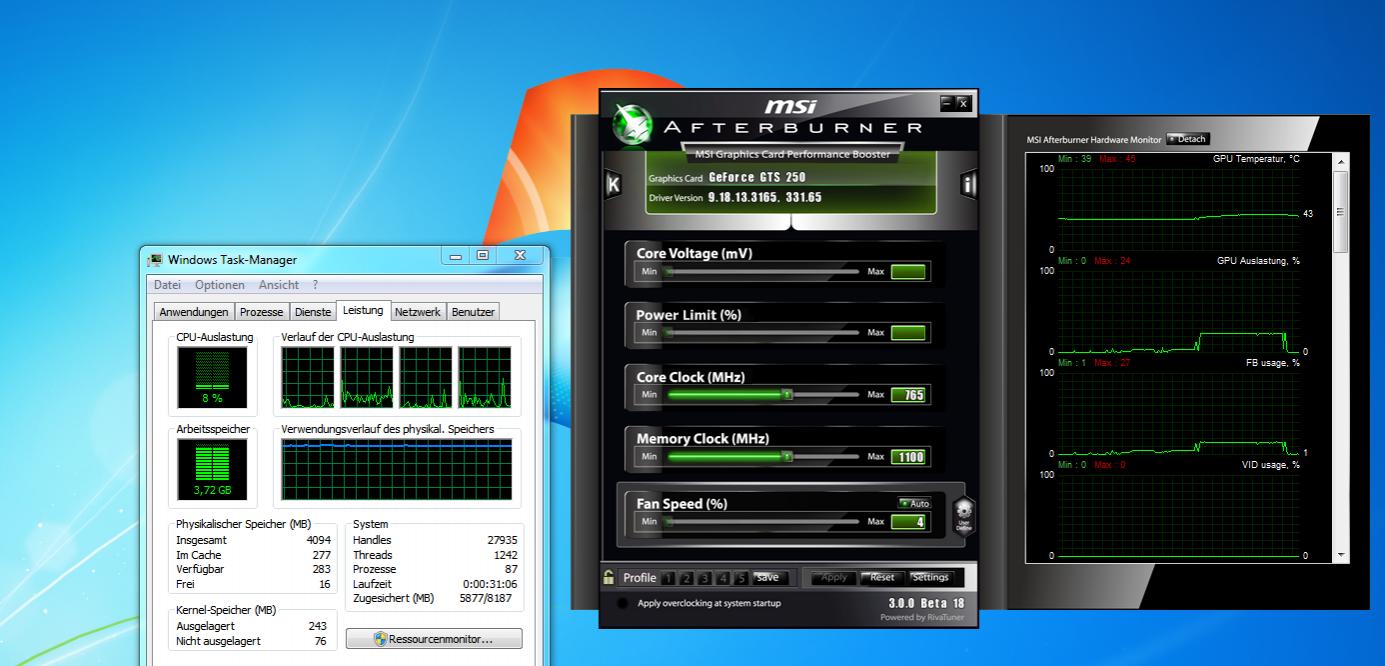Select Afterburner profile slot 5
This screenshot has height=666, width=1385.
[x=741, y=578]
